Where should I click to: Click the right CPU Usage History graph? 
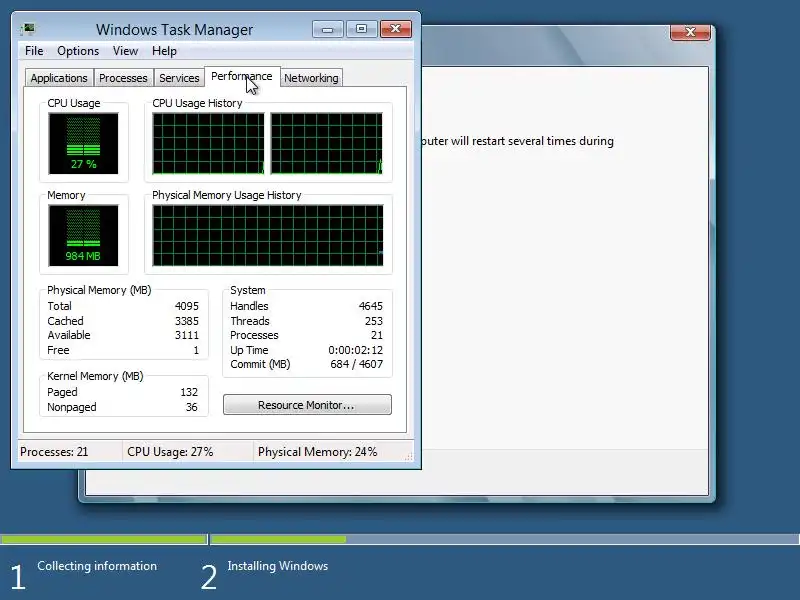click(327, 143)
